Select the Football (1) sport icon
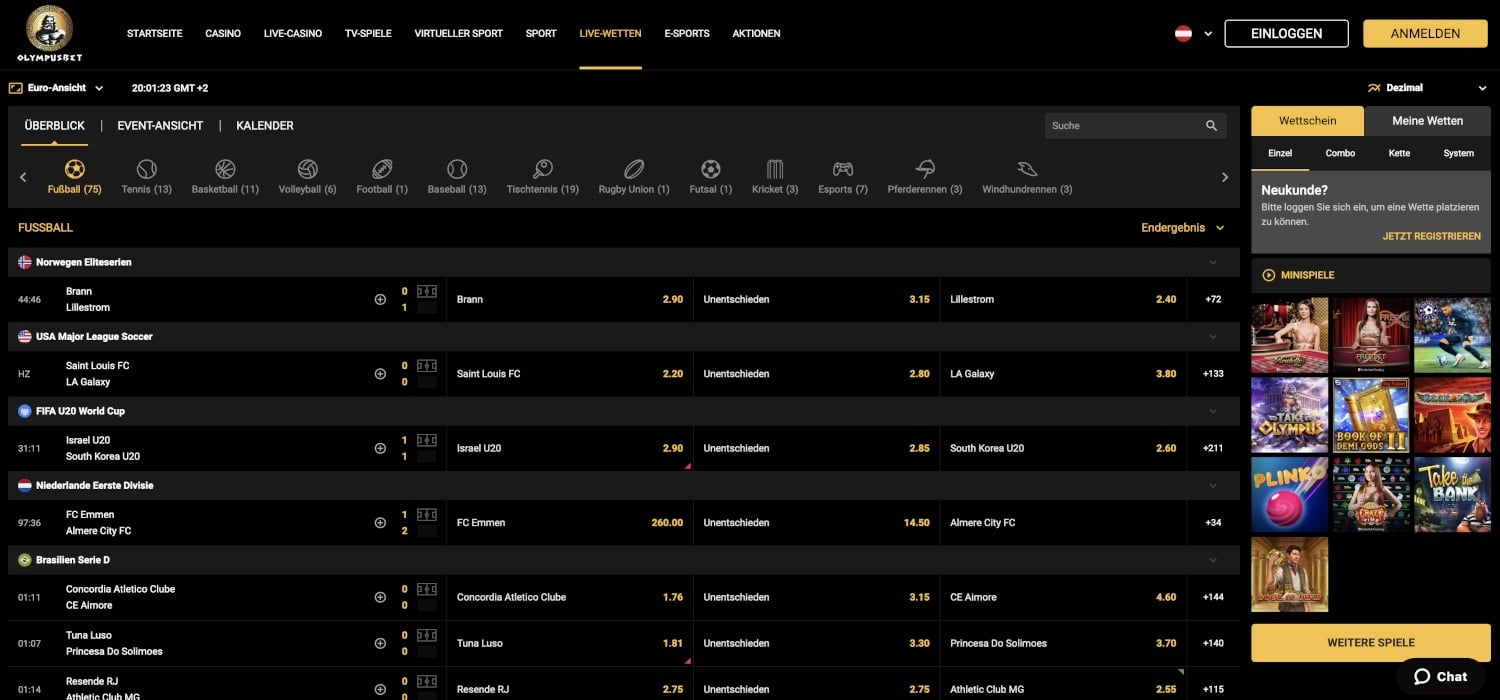Viewport: 1500px width, 700px height. tap(382, 169)
